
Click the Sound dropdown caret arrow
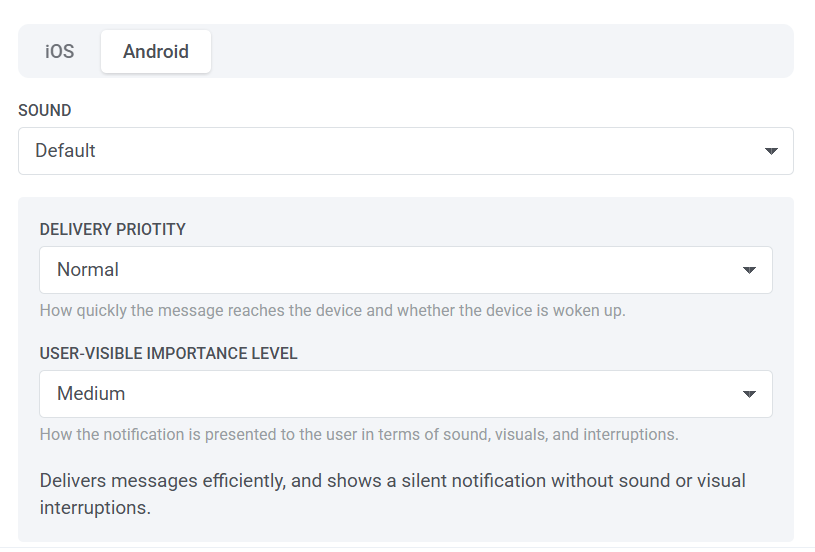(771, 151)
